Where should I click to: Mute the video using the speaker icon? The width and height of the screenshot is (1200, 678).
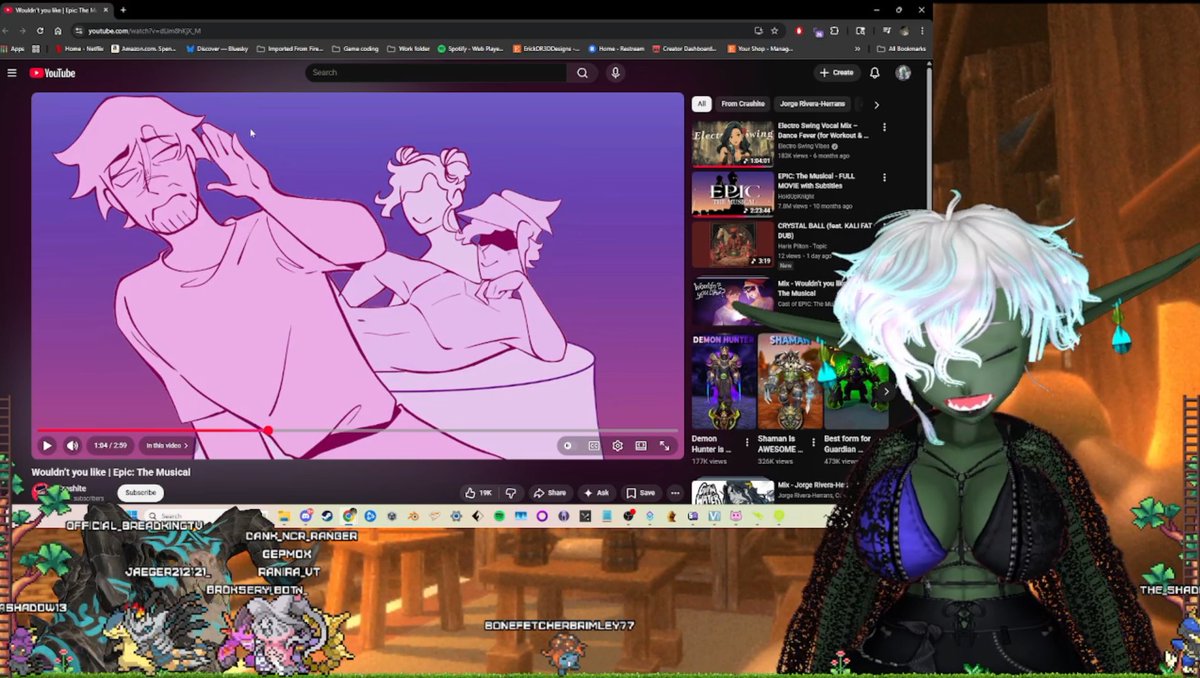coord(72,445)
